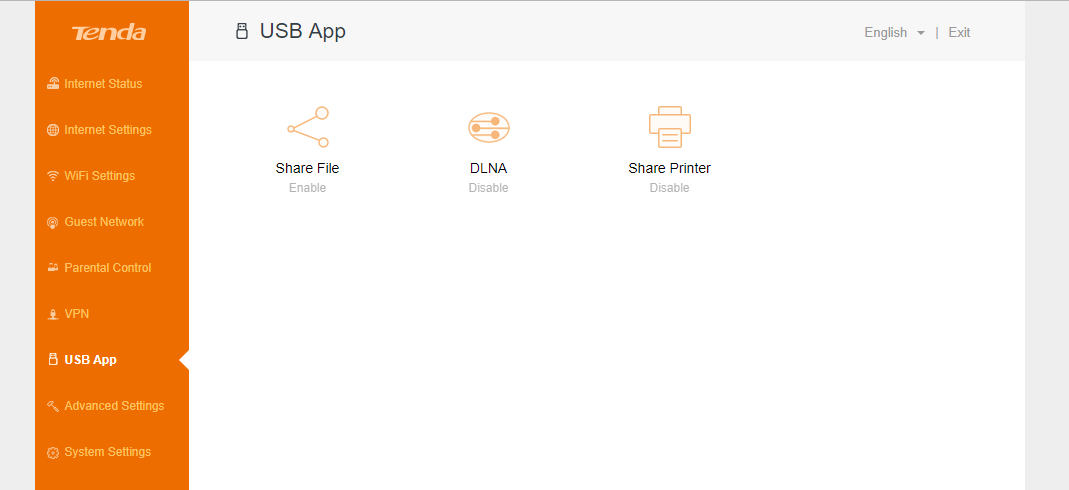Click the Guest Network icon in sidebar
1069x490 pixels.
(x=53, y=222)
